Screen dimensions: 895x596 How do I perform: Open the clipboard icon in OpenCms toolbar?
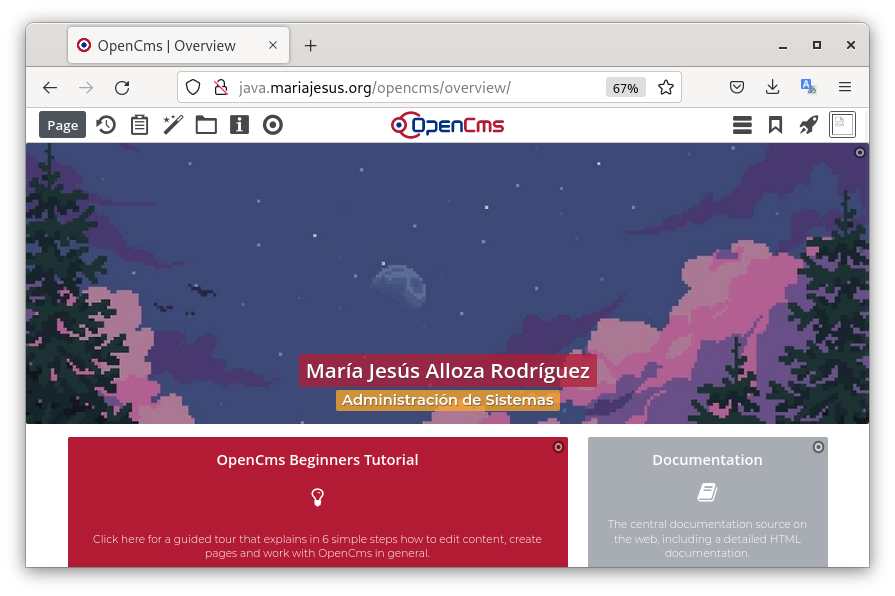(140, 125)
